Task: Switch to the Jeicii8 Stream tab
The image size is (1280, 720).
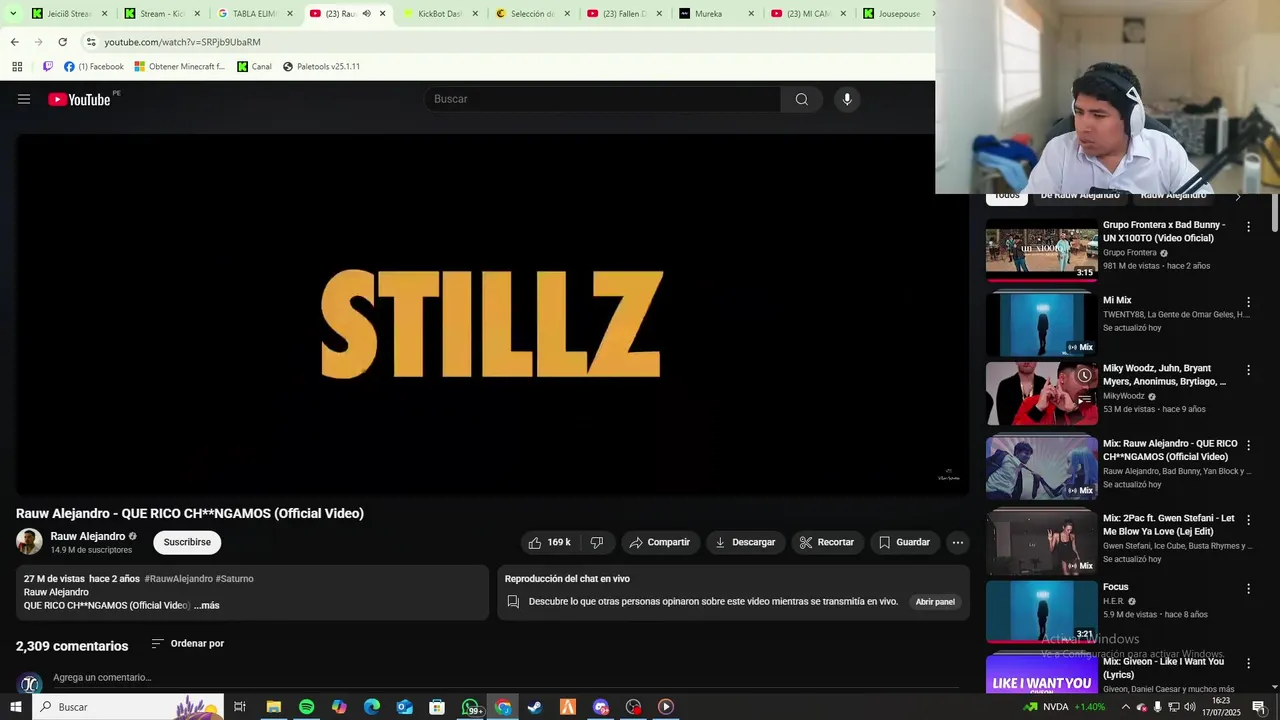Action: pyautogui.click(x=70, y=14)
